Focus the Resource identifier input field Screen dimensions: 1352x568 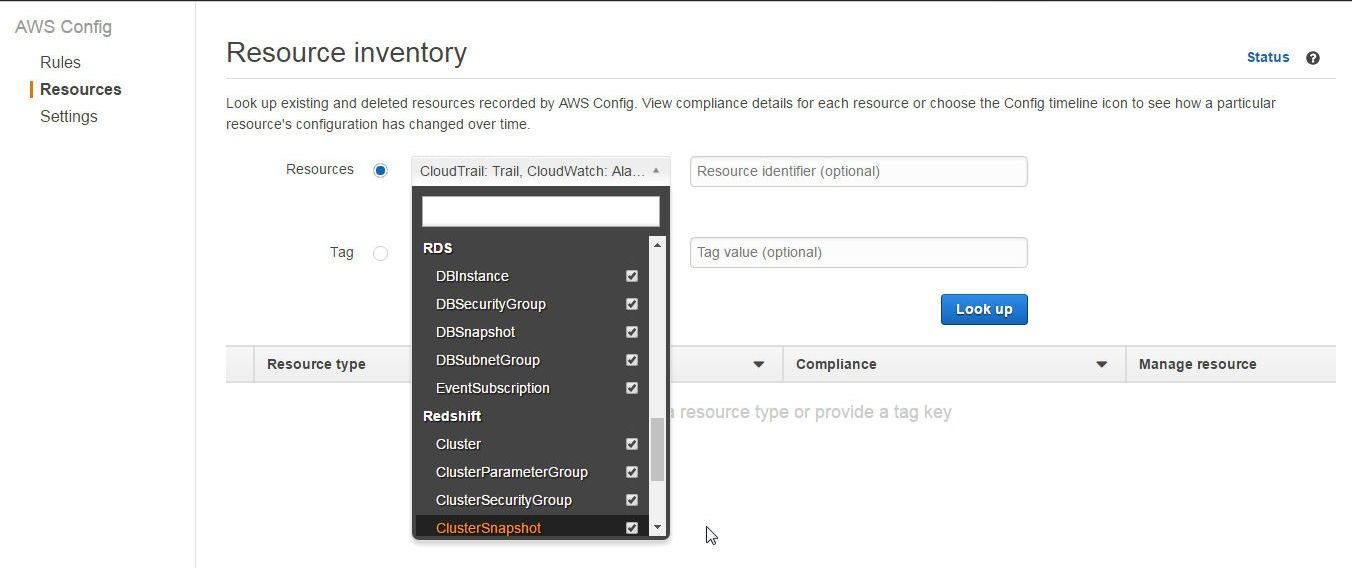point(858,171)
